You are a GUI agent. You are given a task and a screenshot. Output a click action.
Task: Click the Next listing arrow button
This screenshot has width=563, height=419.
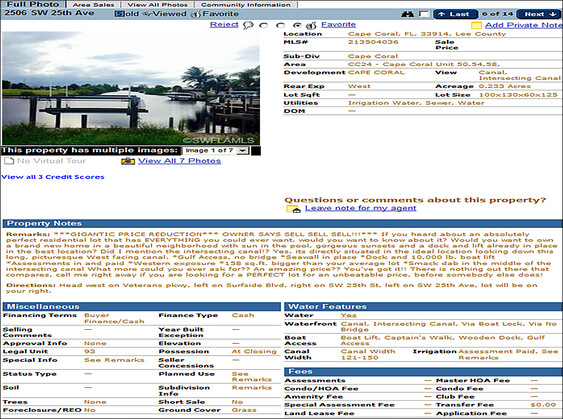(539, 14)
